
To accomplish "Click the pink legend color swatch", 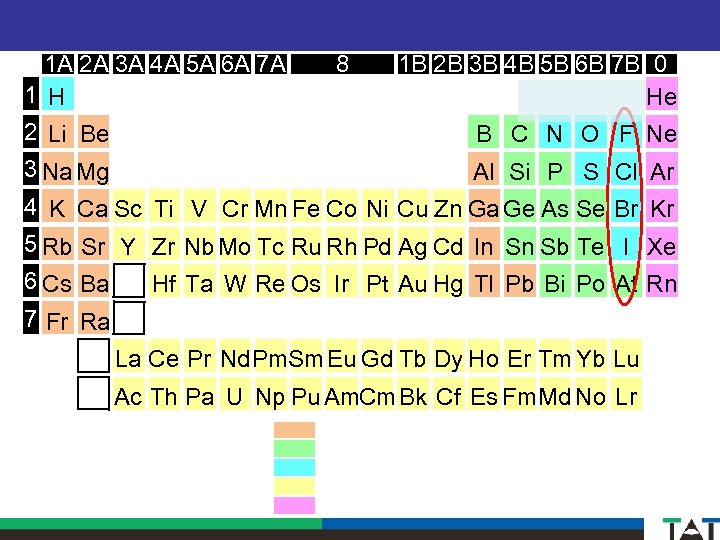I will pos(294,505).
